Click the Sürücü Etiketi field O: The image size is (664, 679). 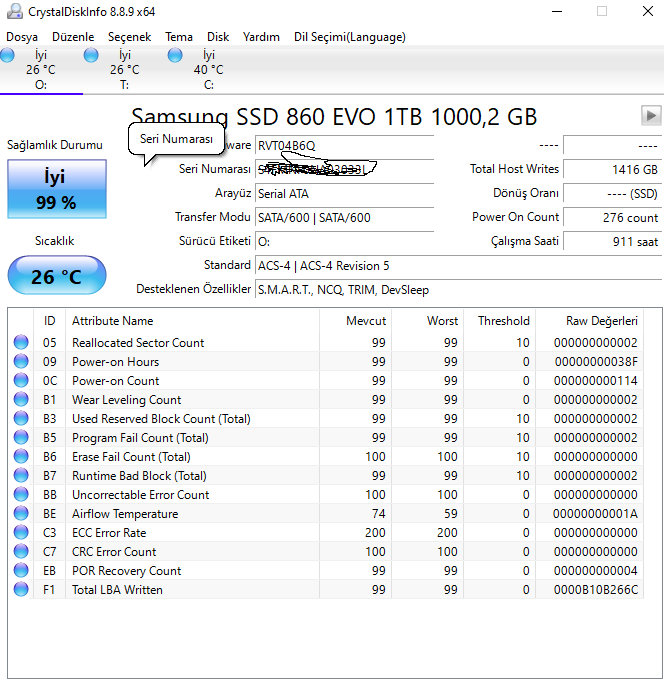coord(344,242)
